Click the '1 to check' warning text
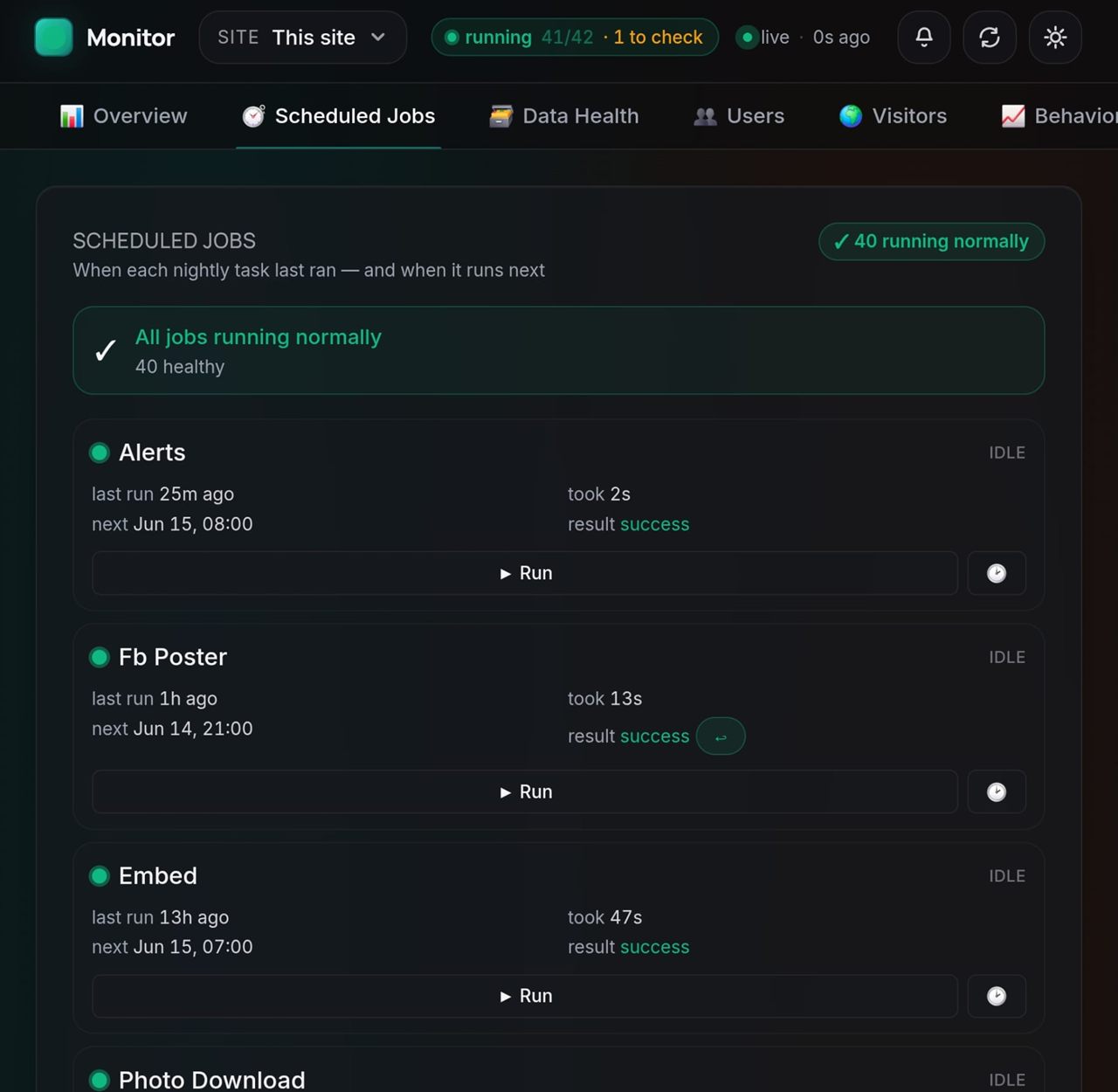Viewport: 1118px width, 1092px height. click(x=658, y=38)
